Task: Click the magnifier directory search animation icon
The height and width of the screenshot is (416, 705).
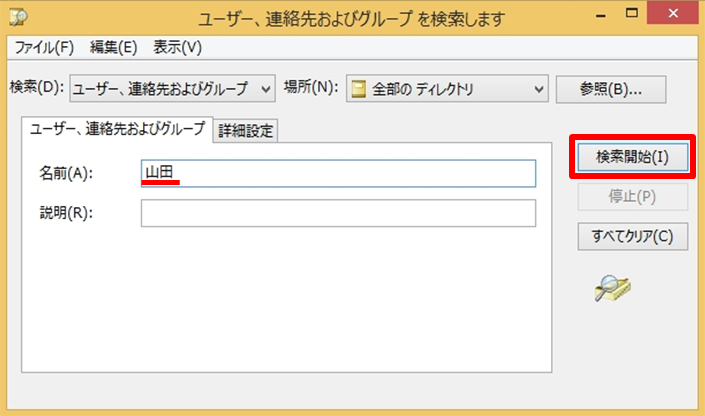Action: click(x=612, y=288)
